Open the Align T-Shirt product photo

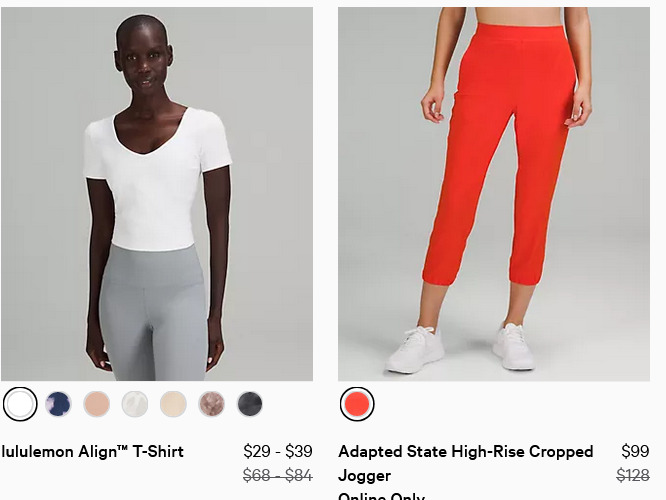[157, 194]
